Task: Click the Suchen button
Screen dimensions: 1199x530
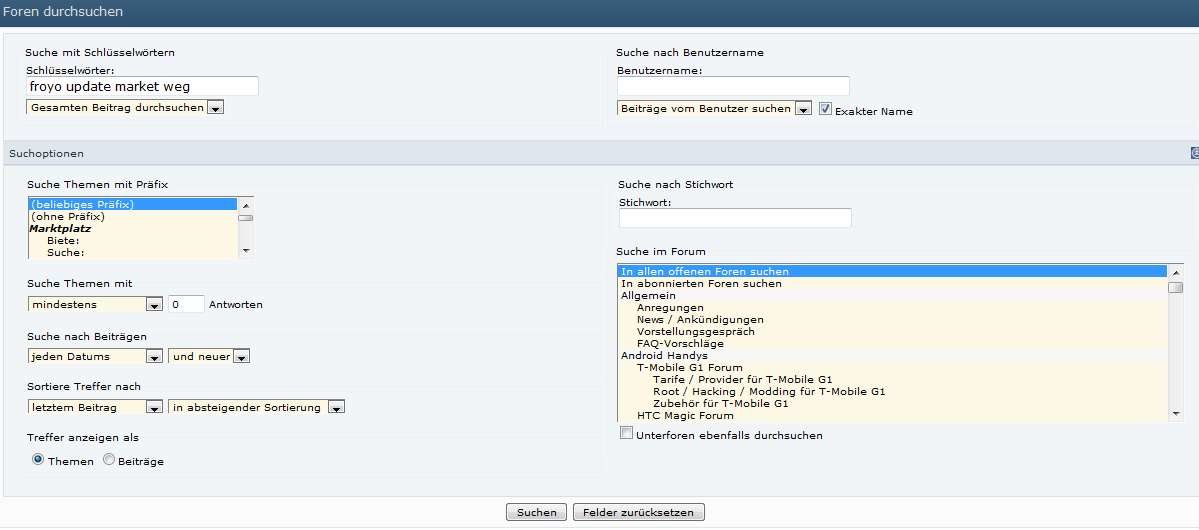Action: tap(536, 512)
